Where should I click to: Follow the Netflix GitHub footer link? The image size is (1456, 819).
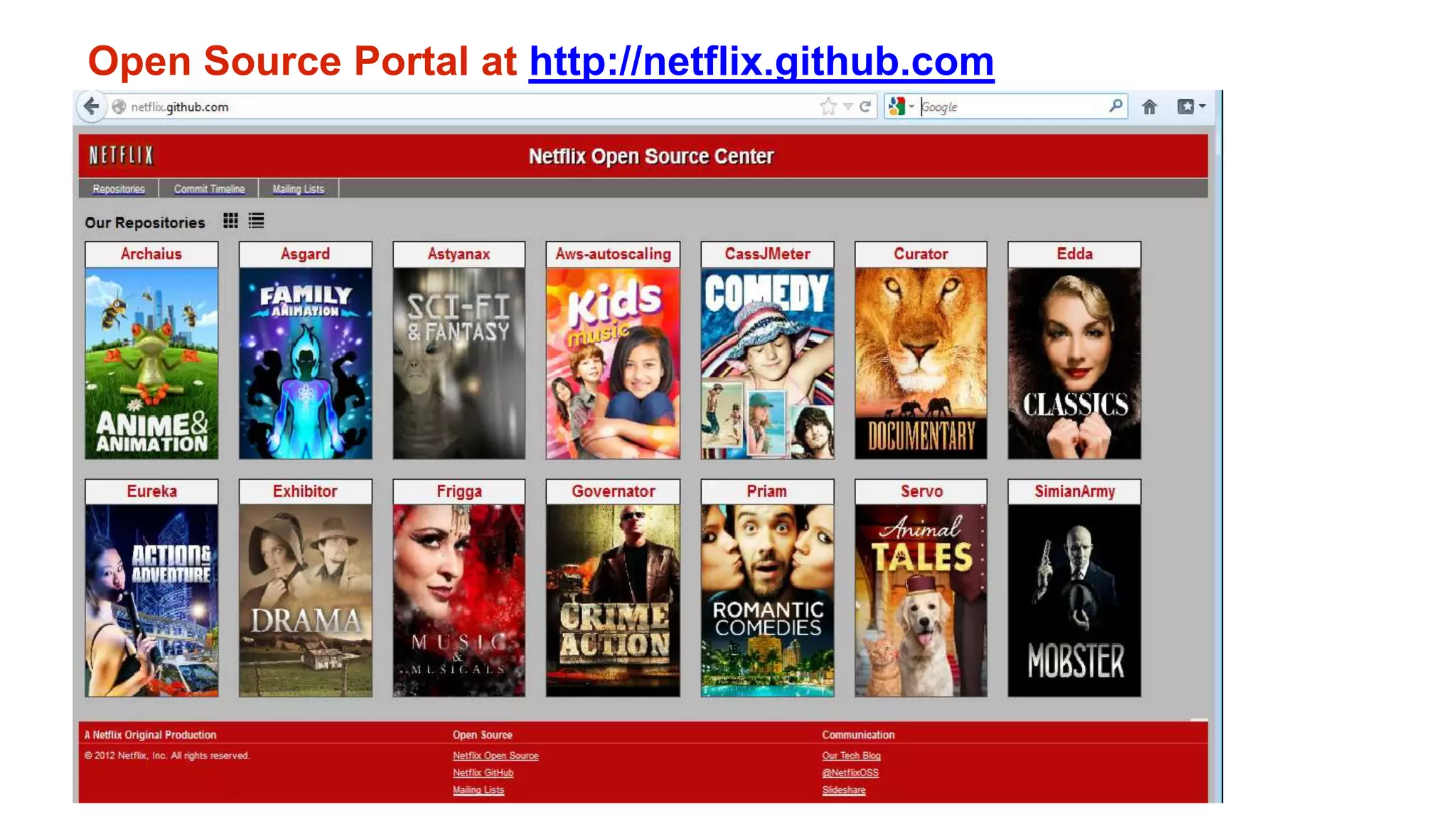(483, 773)
